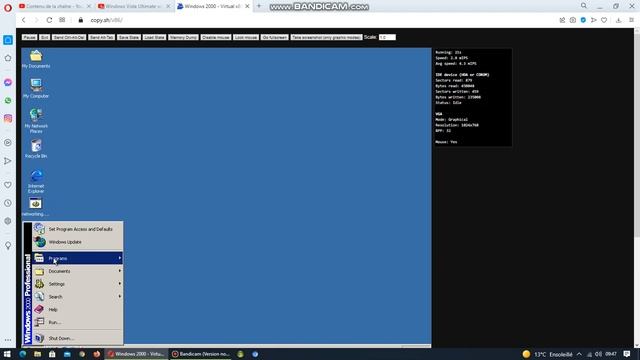Select the My Network Places desktop icon
The height and width of the screenshot is (360, 640).
click(x=36, y=121)
